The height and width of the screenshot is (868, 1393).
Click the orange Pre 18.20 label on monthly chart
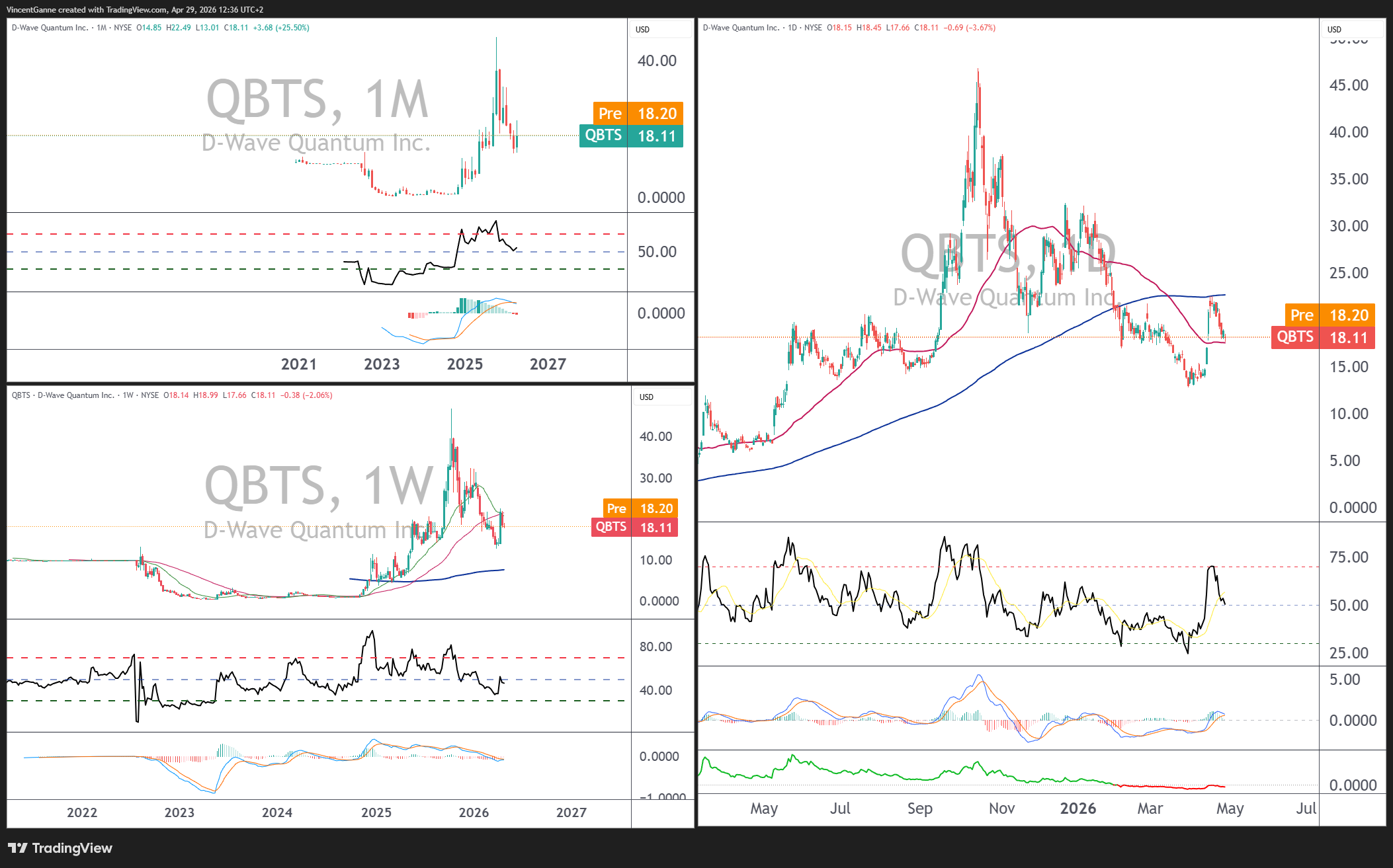click(x=638, y=114)
